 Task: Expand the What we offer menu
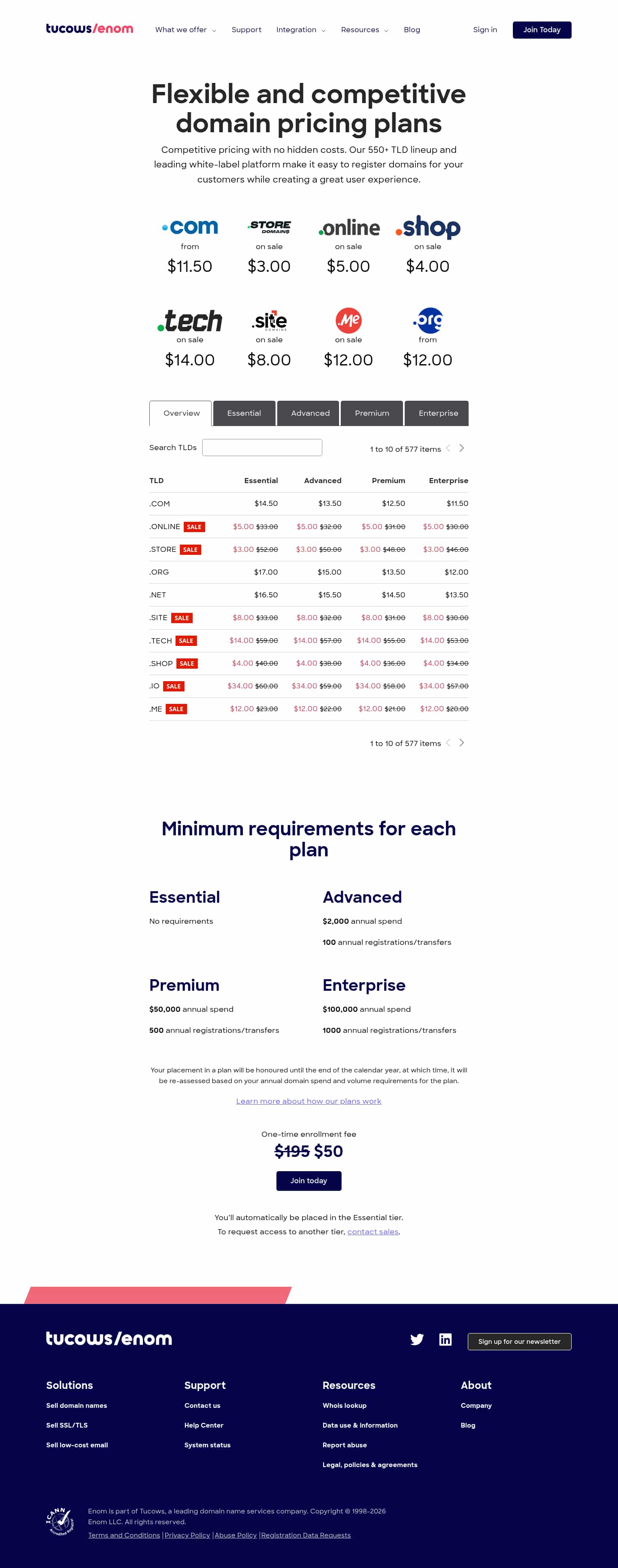[x=185, y=30]
